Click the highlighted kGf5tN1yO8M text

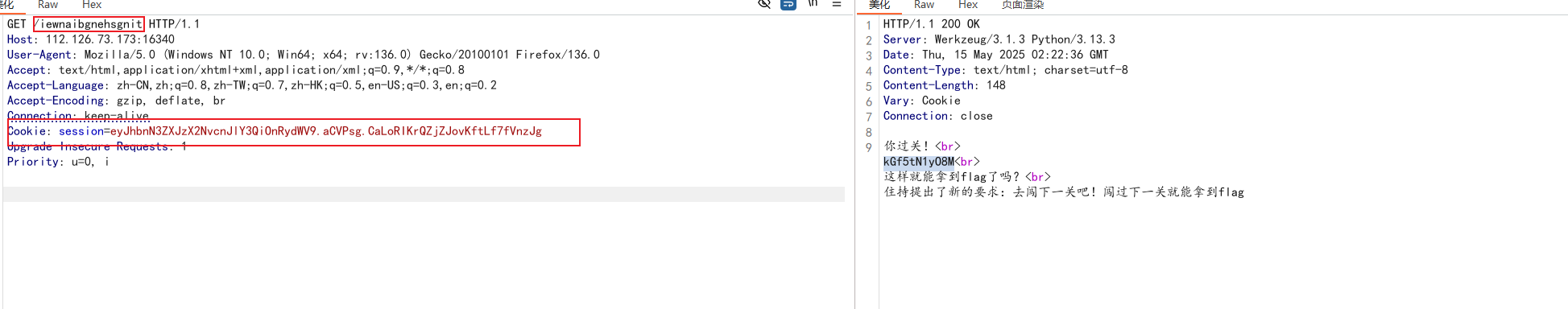[919, 162]
